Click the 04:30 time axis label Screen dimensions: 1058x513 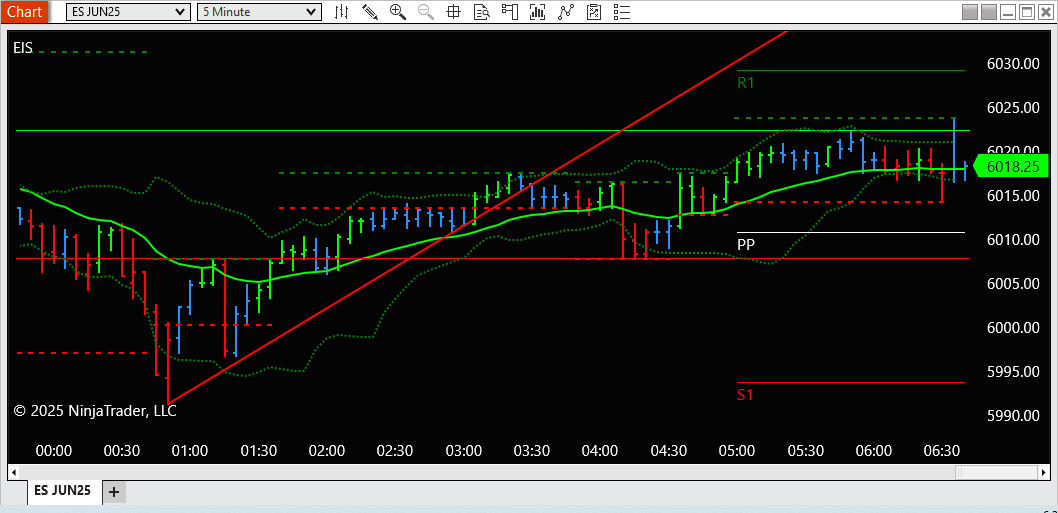point(668,450)
